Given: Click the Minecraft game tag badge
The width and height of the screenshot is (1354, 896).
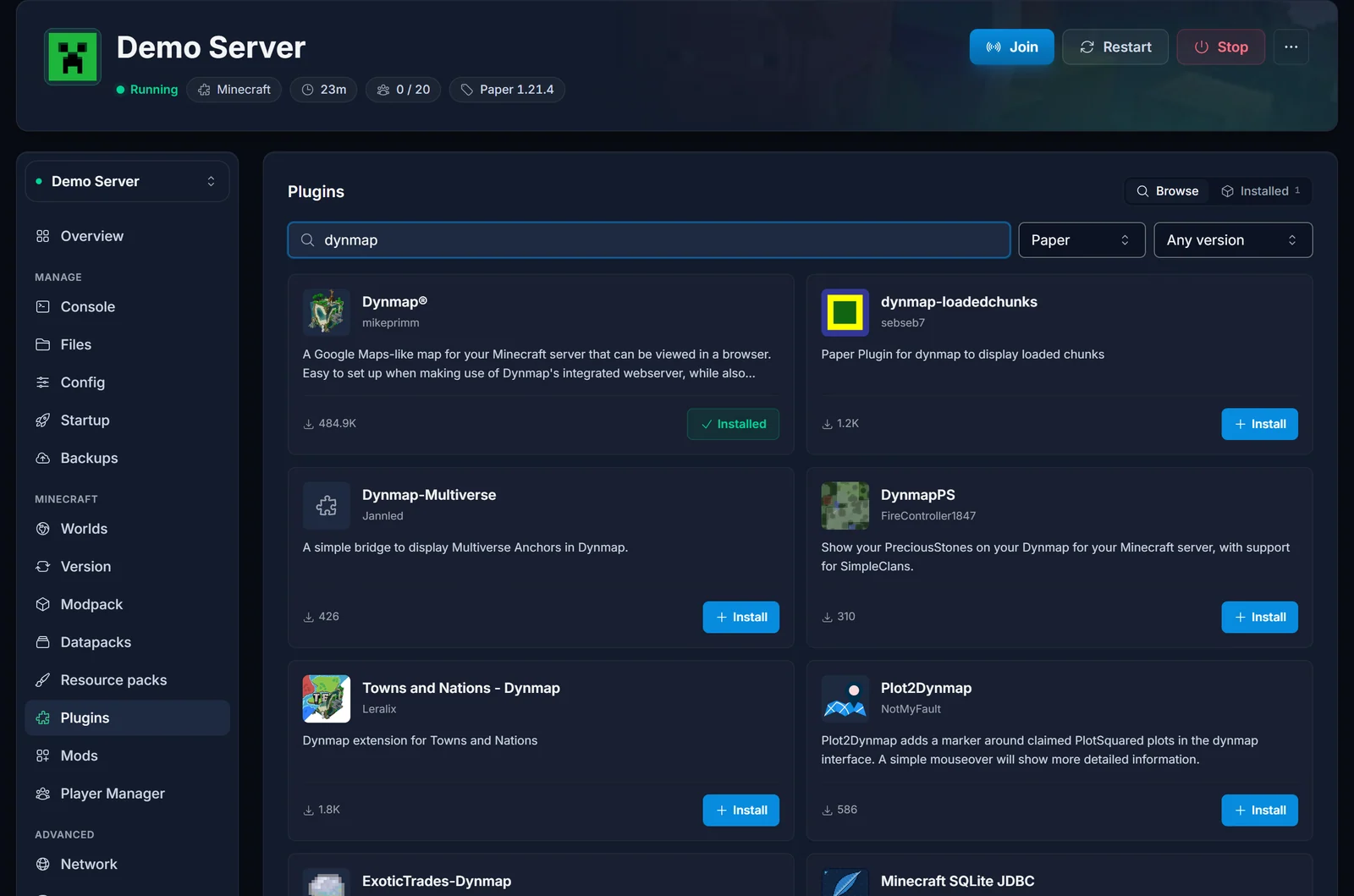Looking at the screenshot, I should [234, 90].
